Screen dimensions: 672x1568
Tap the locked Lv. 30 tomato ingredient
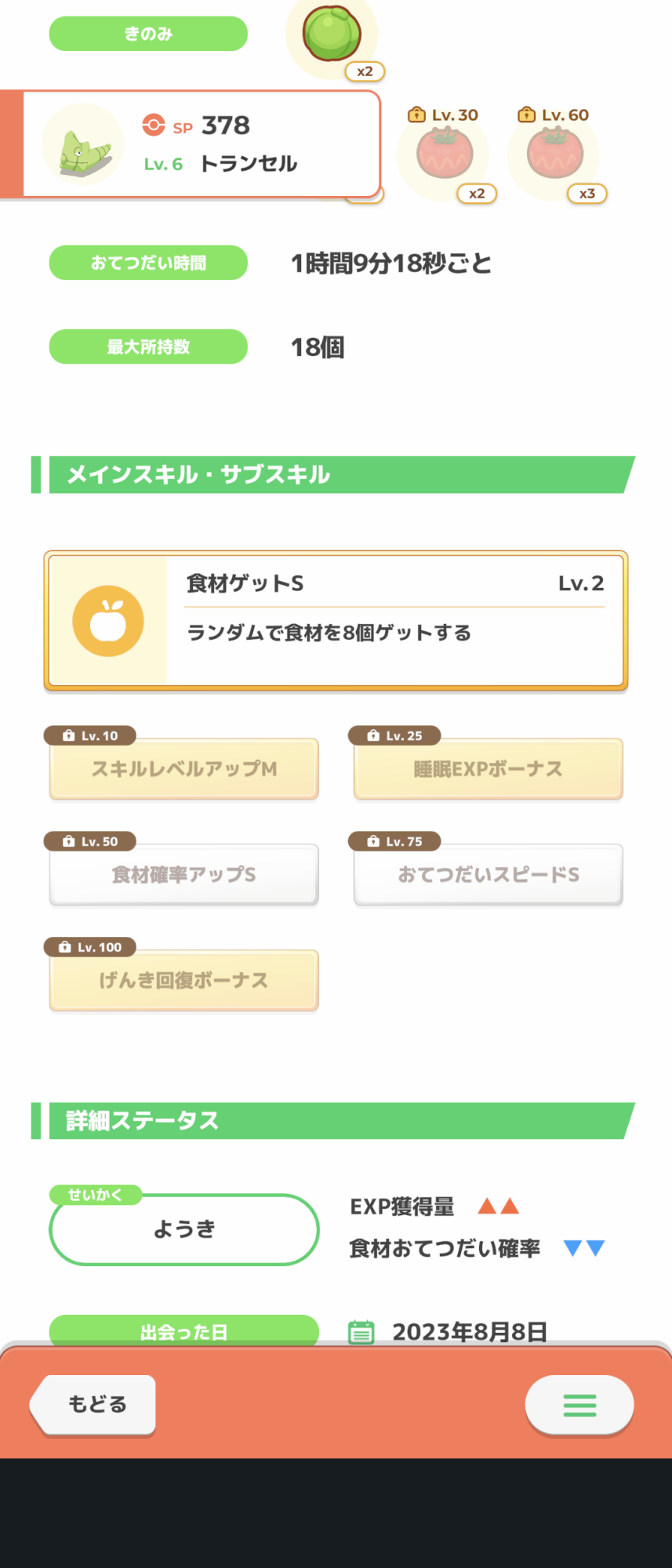coord(444,154)
